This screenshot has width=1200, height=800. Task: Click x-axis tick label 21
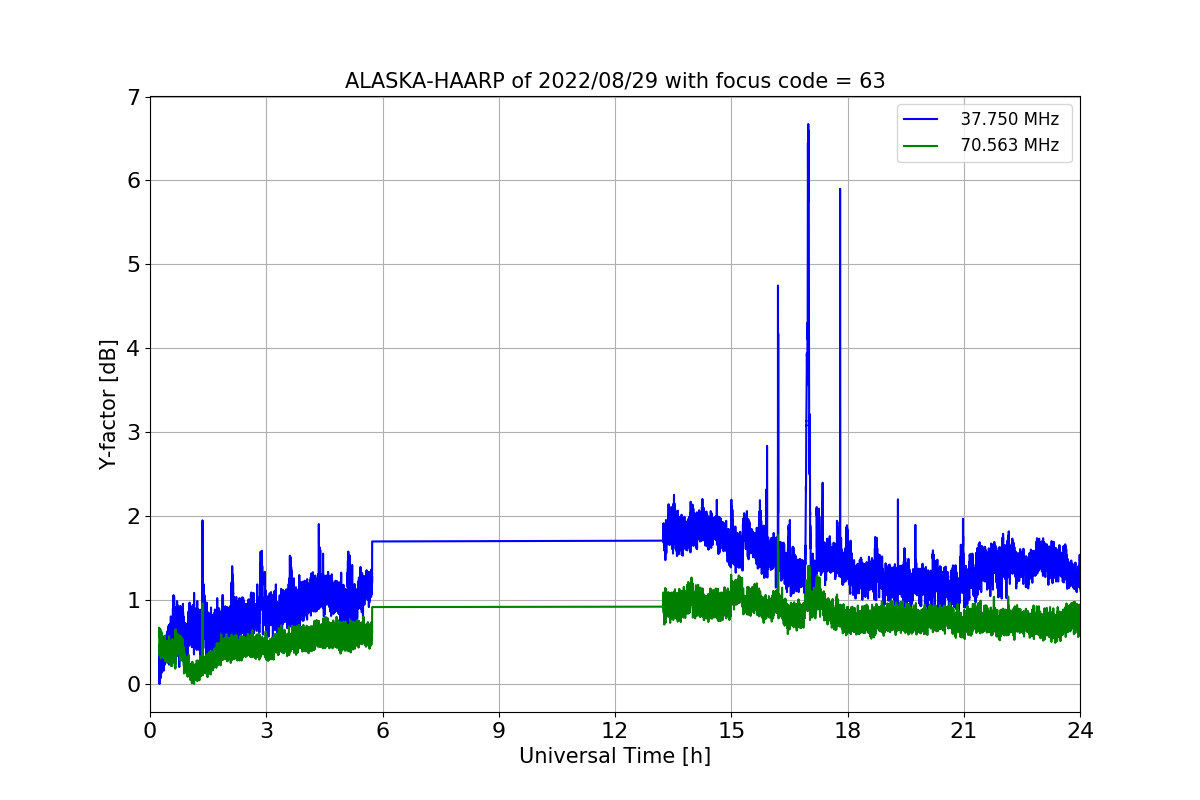[x=964, y=731]
